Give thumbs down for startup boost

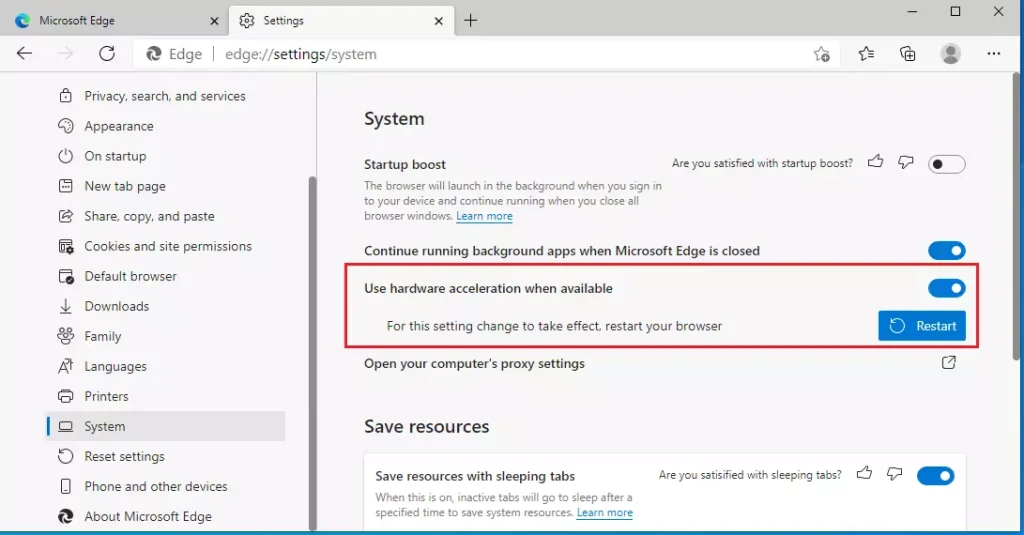click(905, 161)
